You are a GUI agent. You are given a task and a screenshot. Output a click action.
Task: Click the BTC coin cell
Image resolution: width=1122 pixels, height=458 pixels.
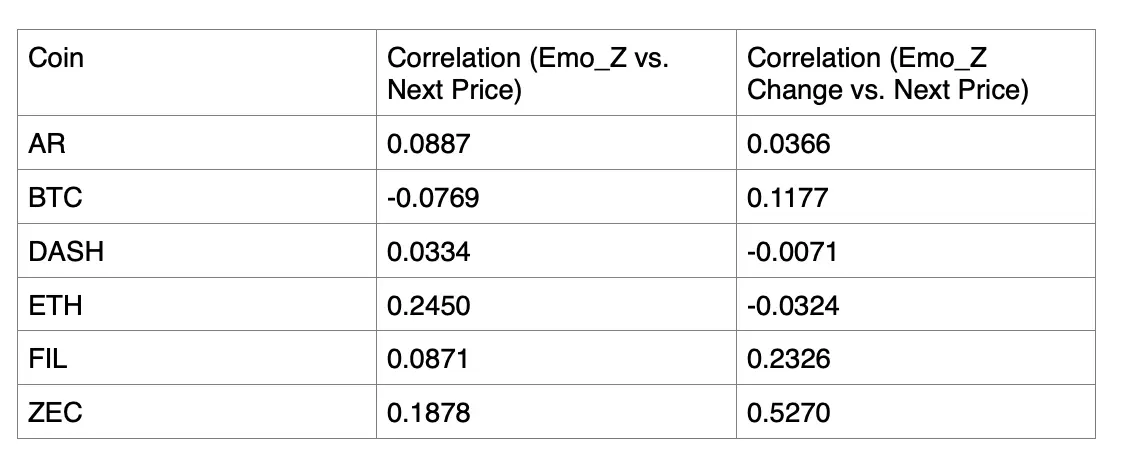click(x=55, y=199)
